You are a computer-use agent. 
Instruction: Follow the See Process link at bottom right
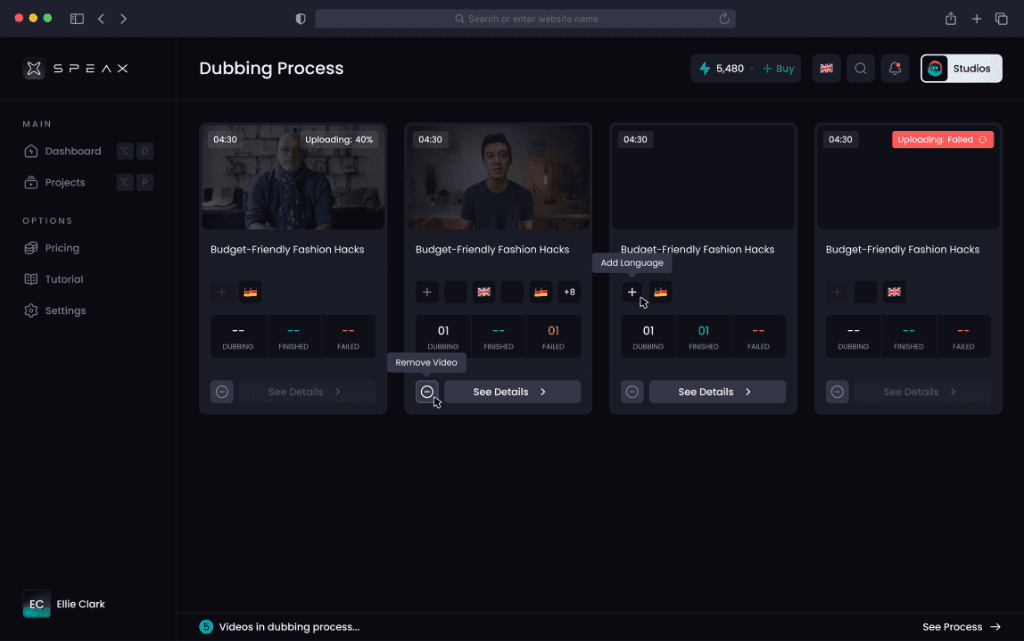coord(961,626)
